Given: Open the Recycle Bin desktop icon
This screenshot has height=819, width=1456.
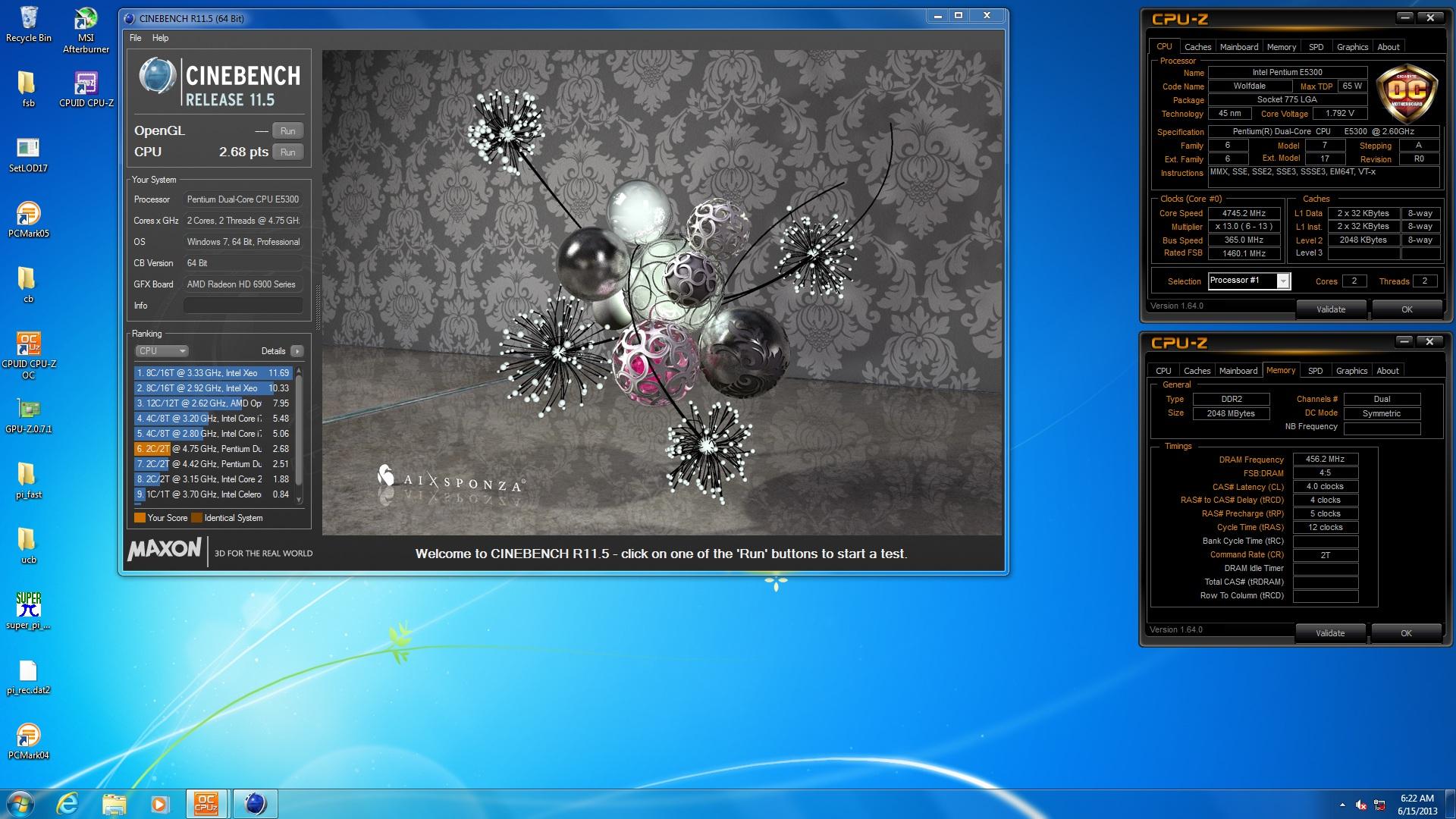Looking at the screenshot, I should 28,24.
